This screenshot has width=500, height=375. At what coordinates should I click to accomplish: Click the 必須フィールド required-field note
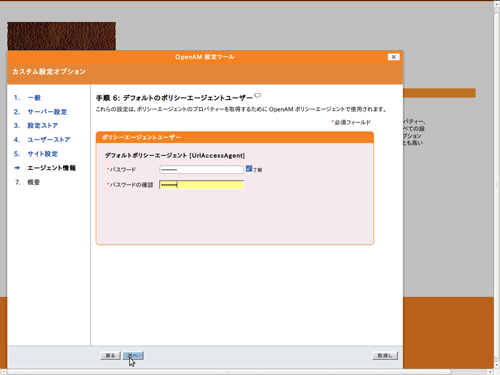click(x=351, y=122)
